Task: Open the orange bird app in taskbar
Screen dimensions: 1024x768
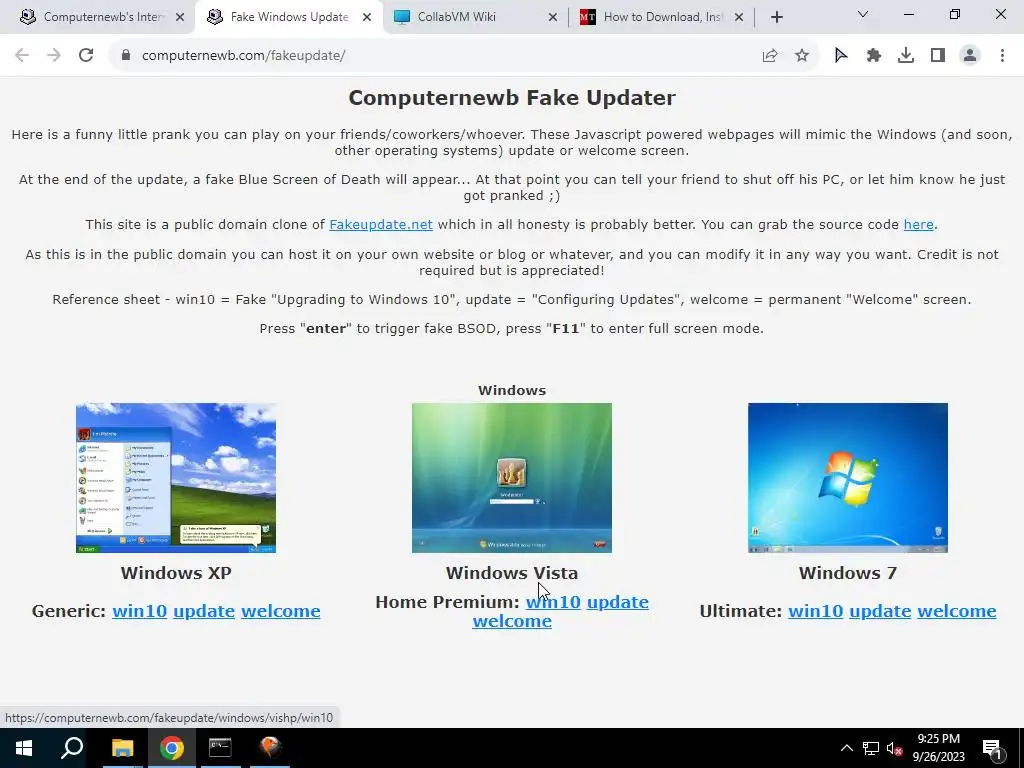Action: tap(270, 748)
